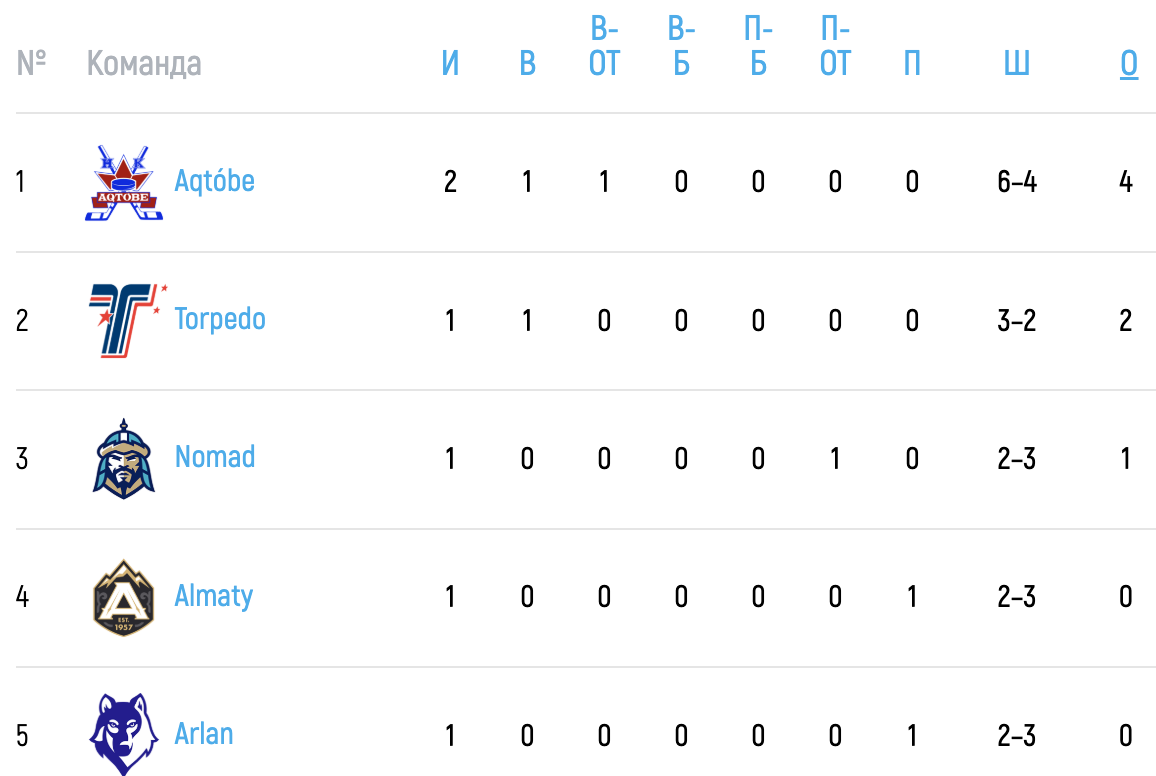Click the Nomad warrior logo

point(124,458)
